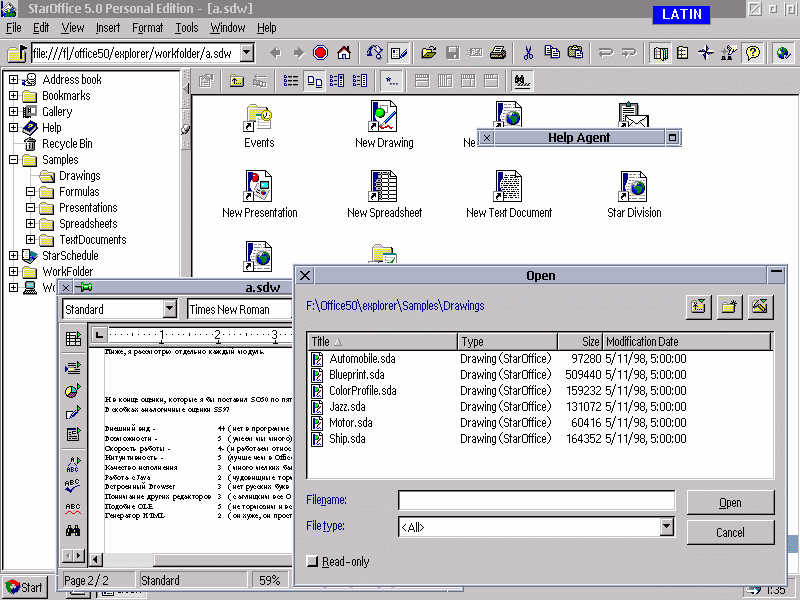800x600 pixels.
Task: Click the a.sdw horizontal scrollbar left arrow
Action: pos(95,560)
